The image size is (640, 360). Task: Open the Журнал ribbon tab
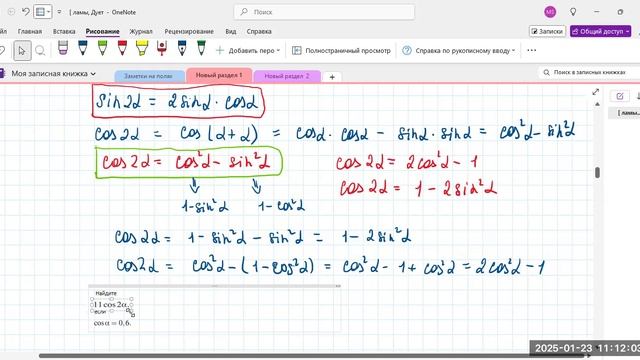pos(141,31)
